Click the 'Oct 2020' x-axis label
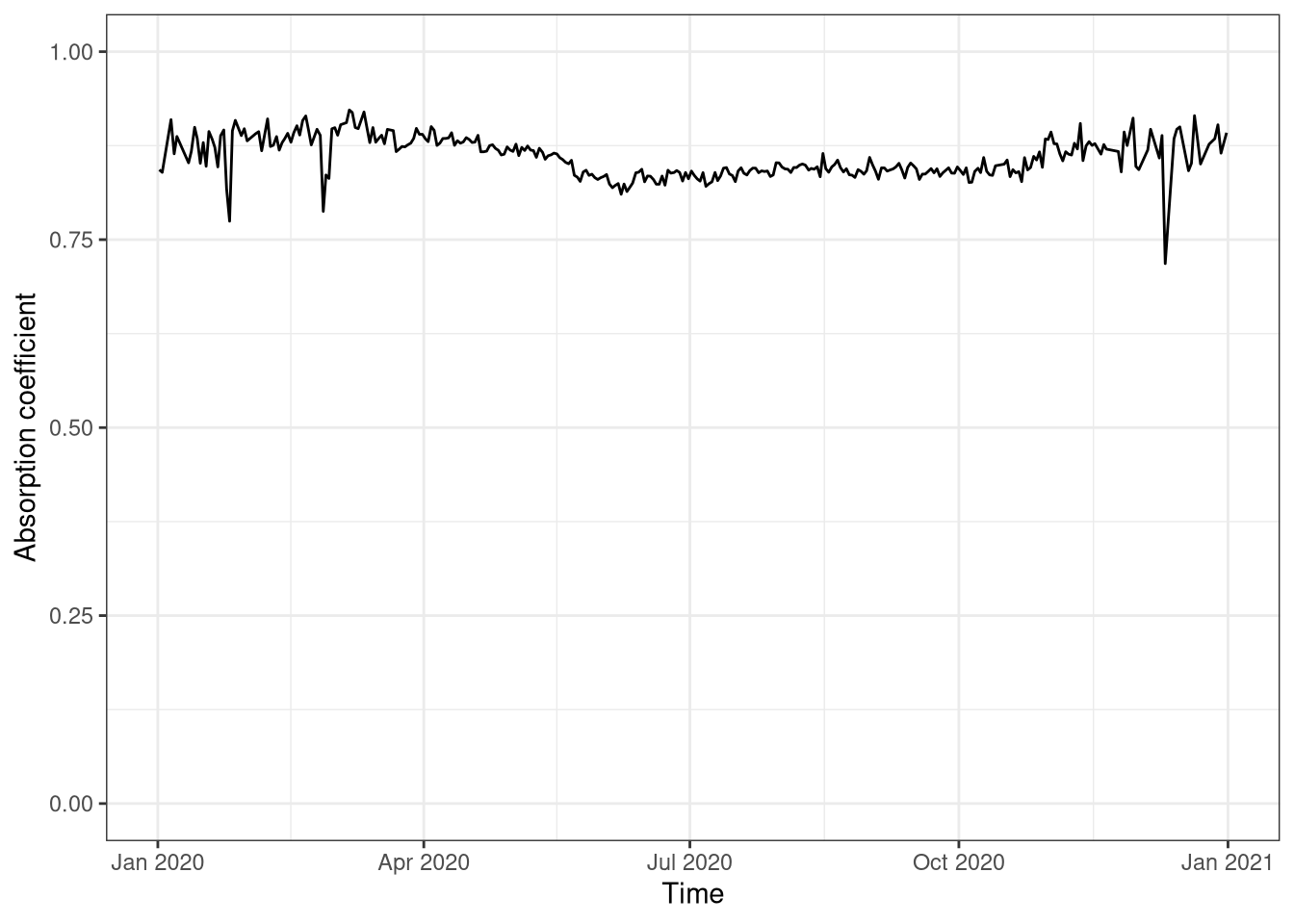This screenshot has height=924, width=1294. click(958, 862)
